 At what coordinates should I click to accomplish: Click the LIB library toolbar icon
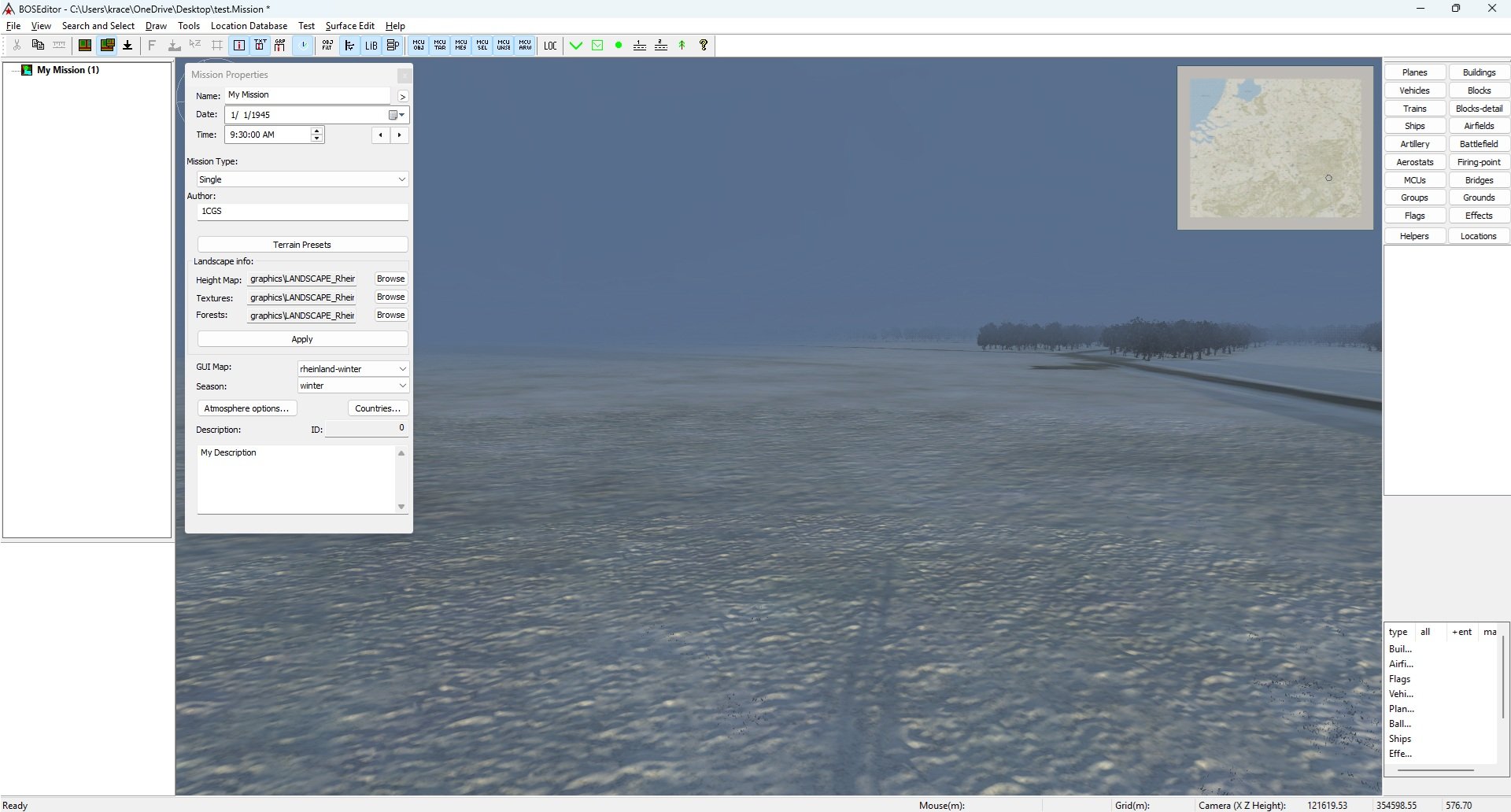point(371,46)
